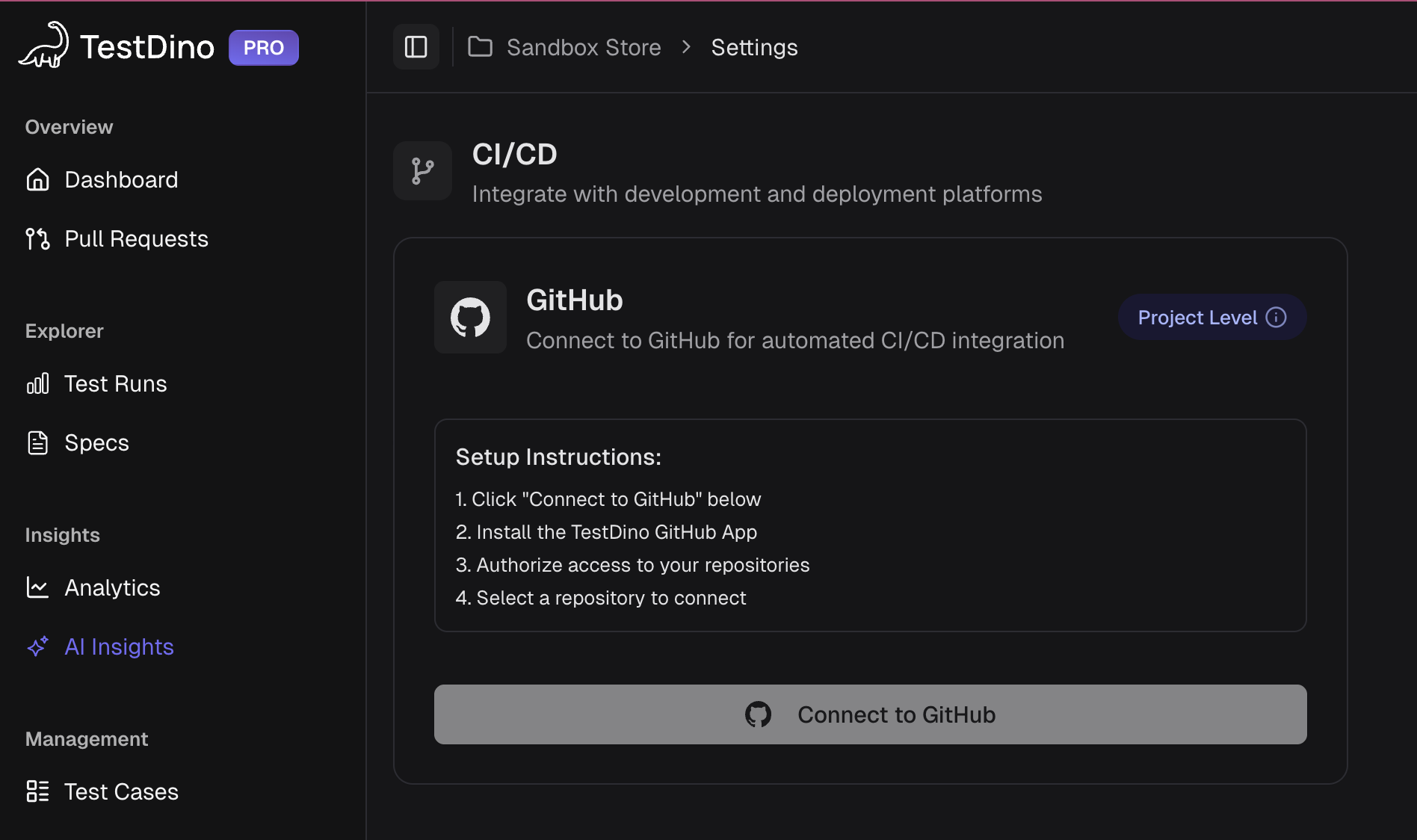
Task: Open Test Runs via the bar chart icon
Action: coord(37,383)
